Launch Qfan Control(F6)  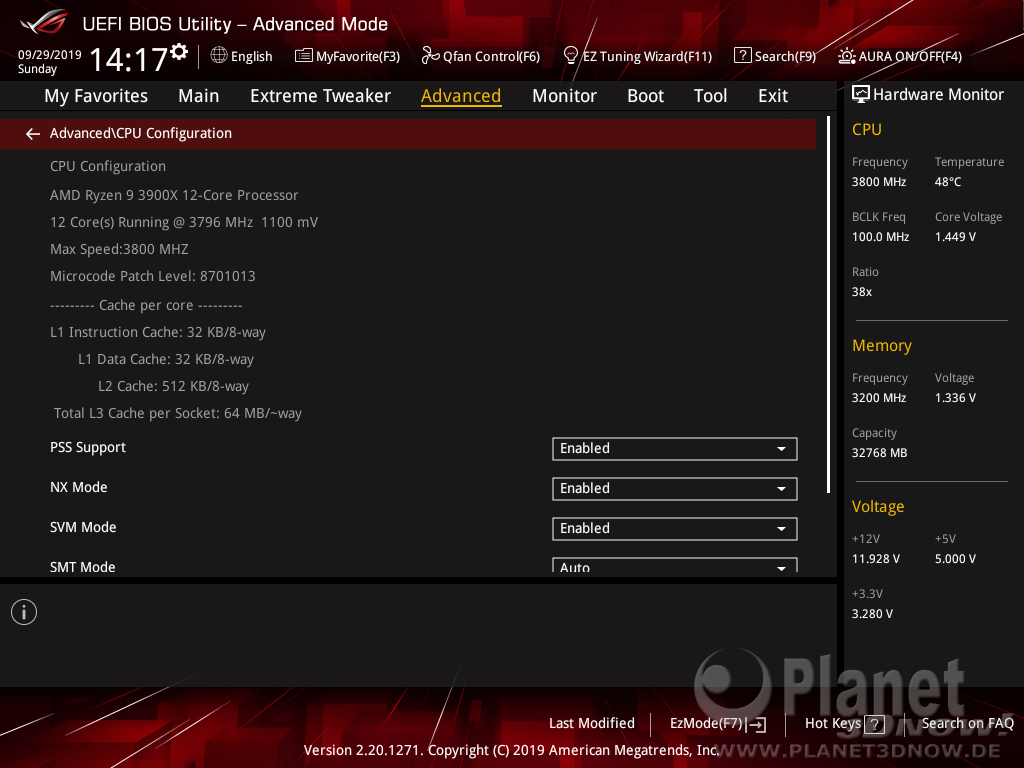pyautogui.click(x=481, y=56)
